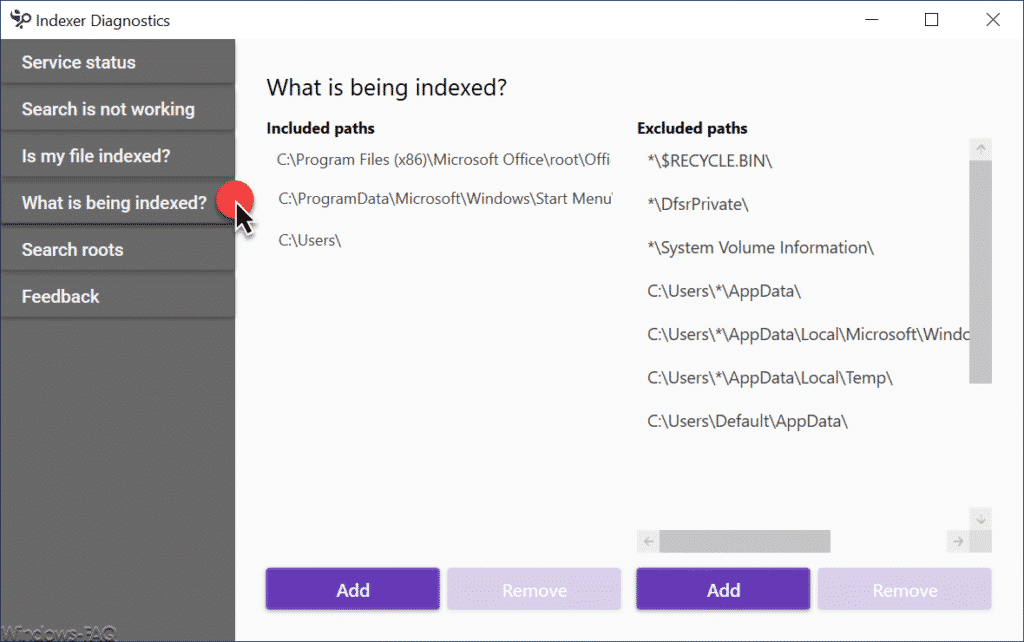
Task: Select excluded path *\DfsrPrivate\
Action: coord(697,204)
